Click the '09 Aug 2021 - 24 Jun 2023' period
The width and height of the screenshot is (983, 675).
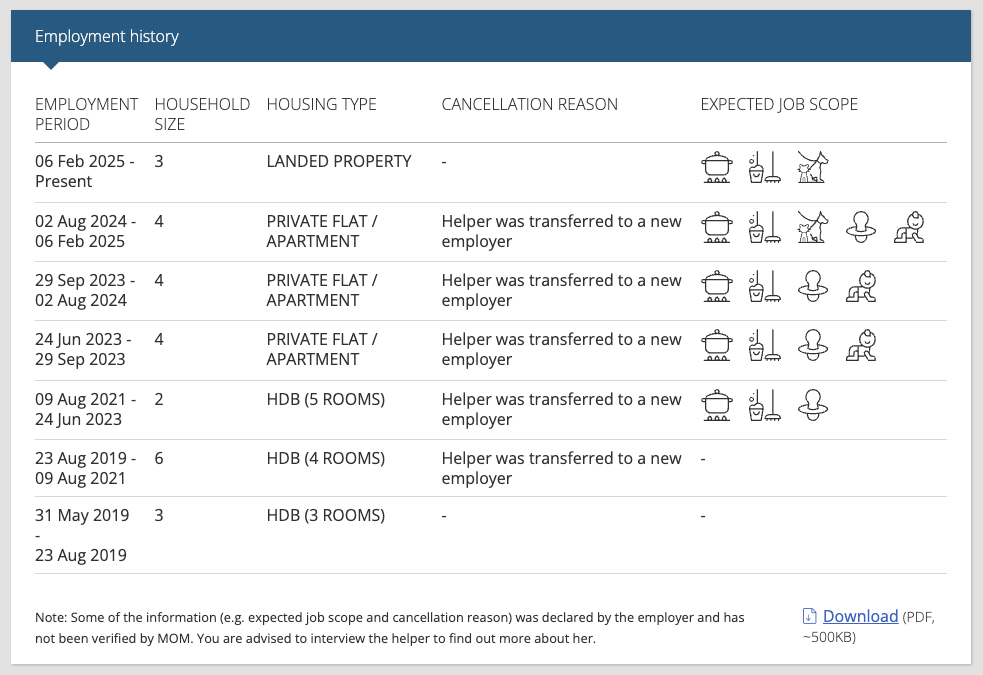point(85,409)
